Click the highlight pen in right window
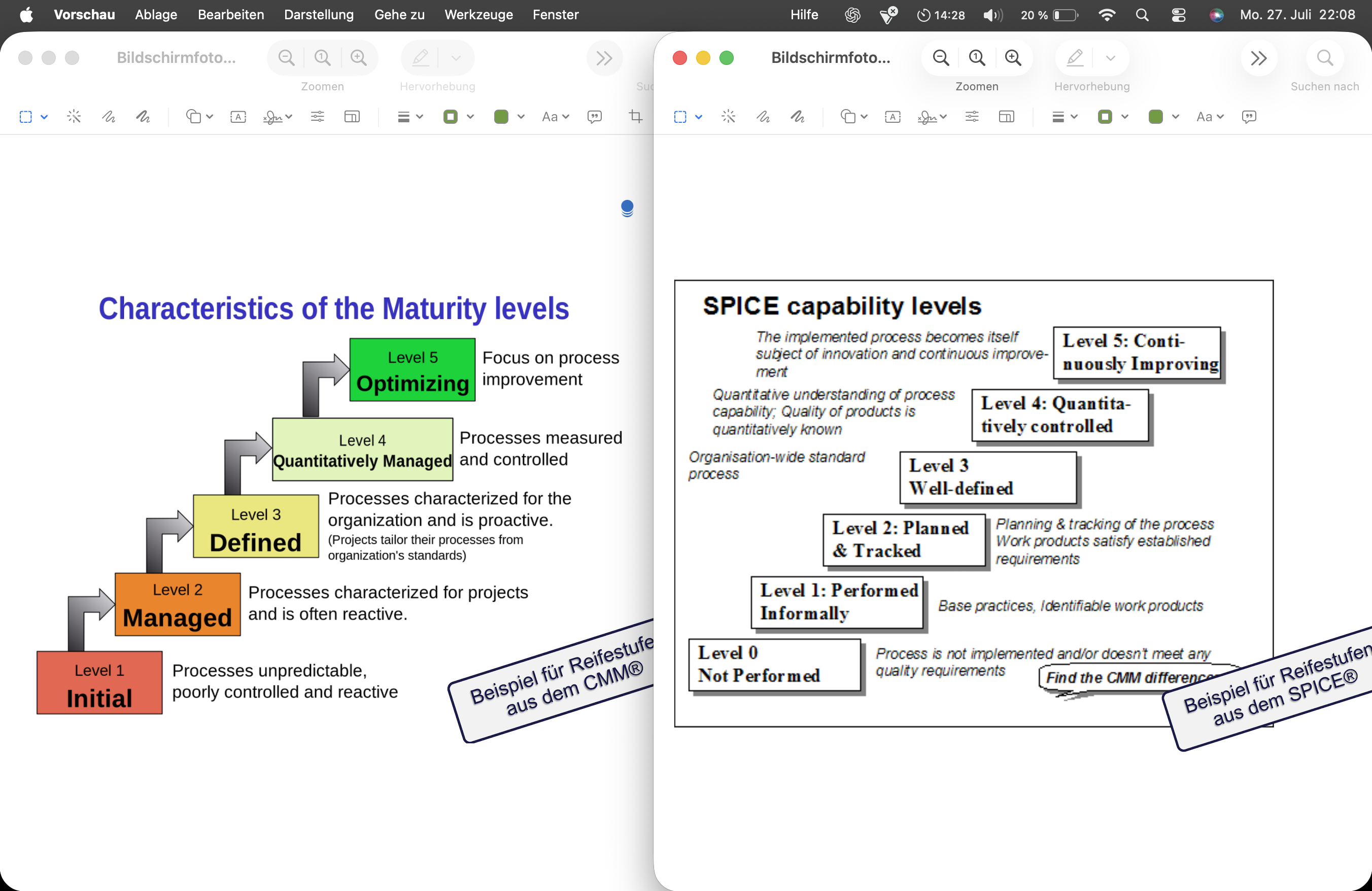The width and height of the screenshot is (1372, 891). coord(1075,58)
